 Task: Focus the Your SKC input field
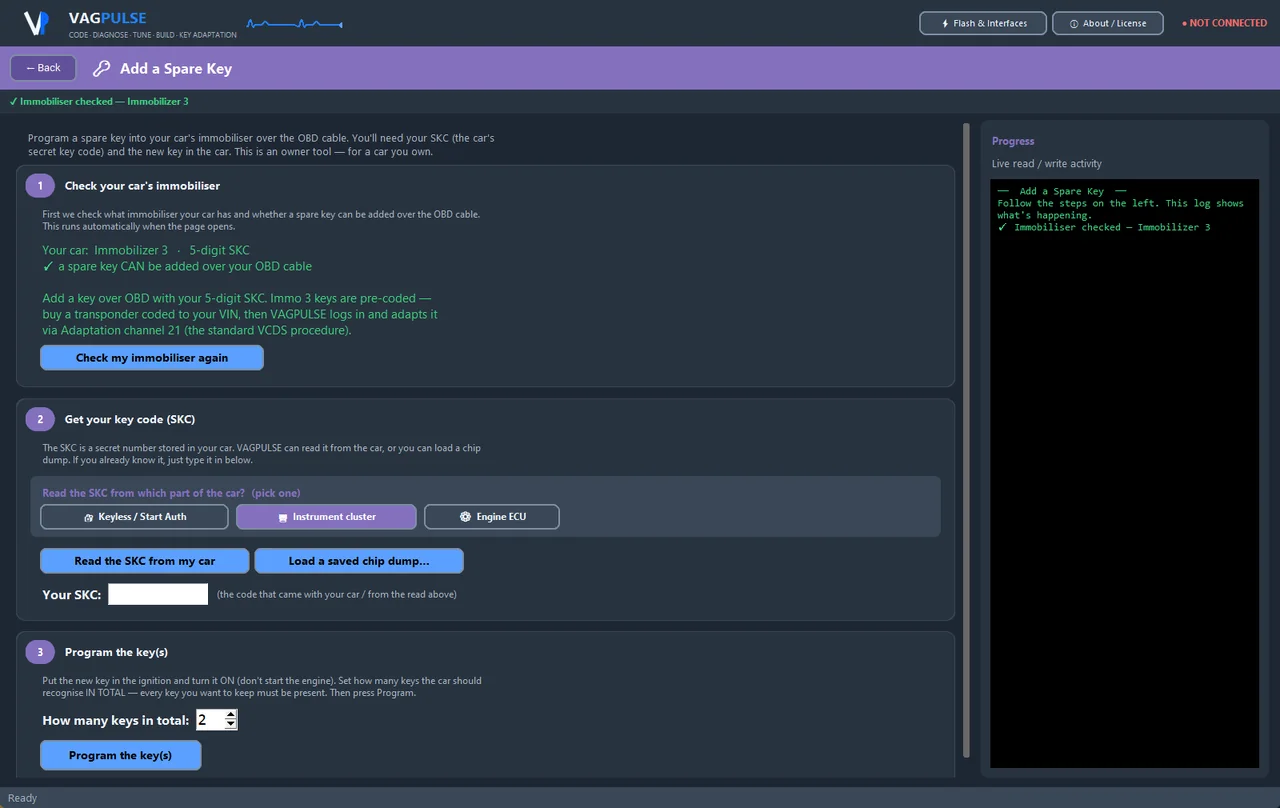tap(158, 594)
